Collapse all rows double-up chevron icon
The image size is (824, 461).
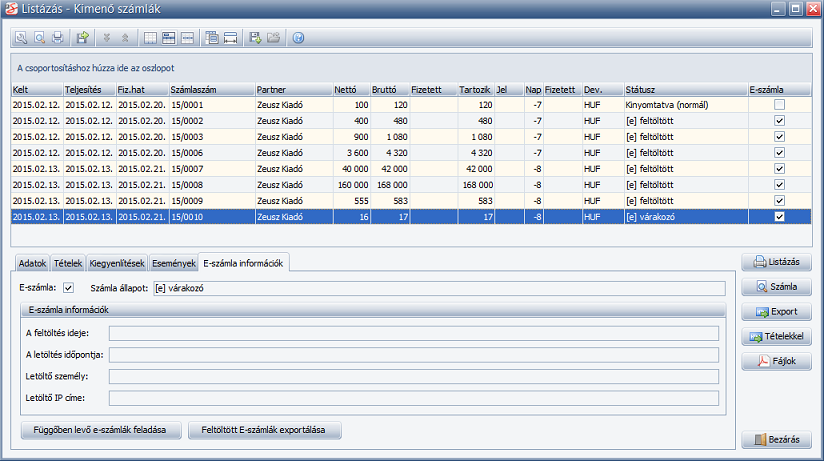tap(125, 38)
